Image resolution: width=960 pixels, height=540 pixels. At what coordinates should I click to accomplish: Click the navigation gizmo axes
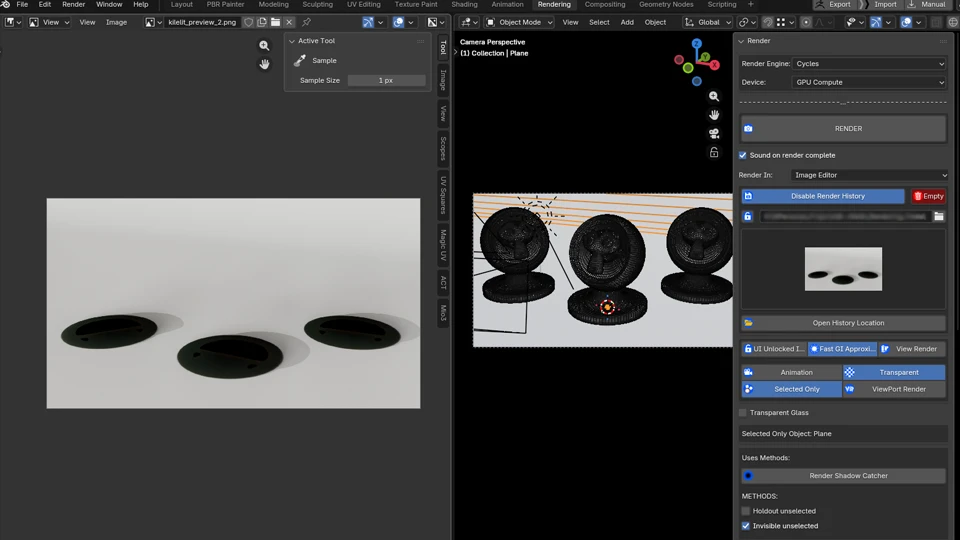(x=698, y=61)
